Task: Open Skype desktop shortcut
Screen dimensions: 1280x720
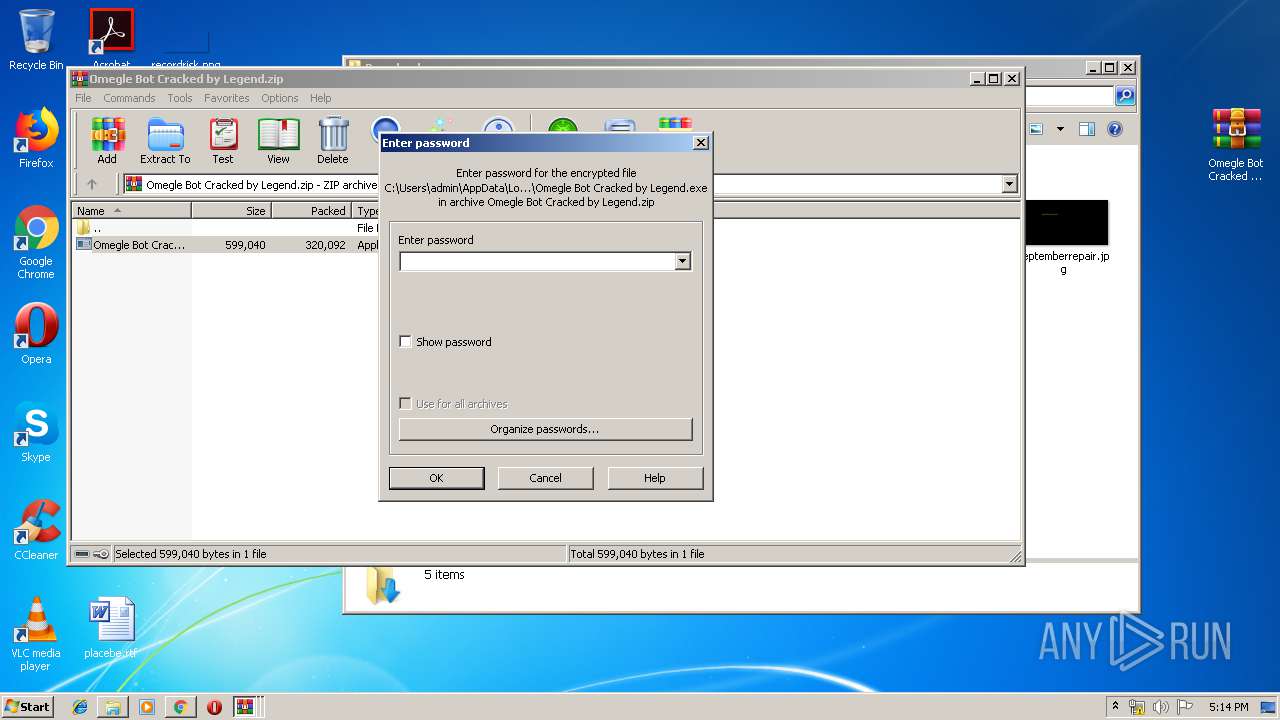Action: [x=36, y=433]
